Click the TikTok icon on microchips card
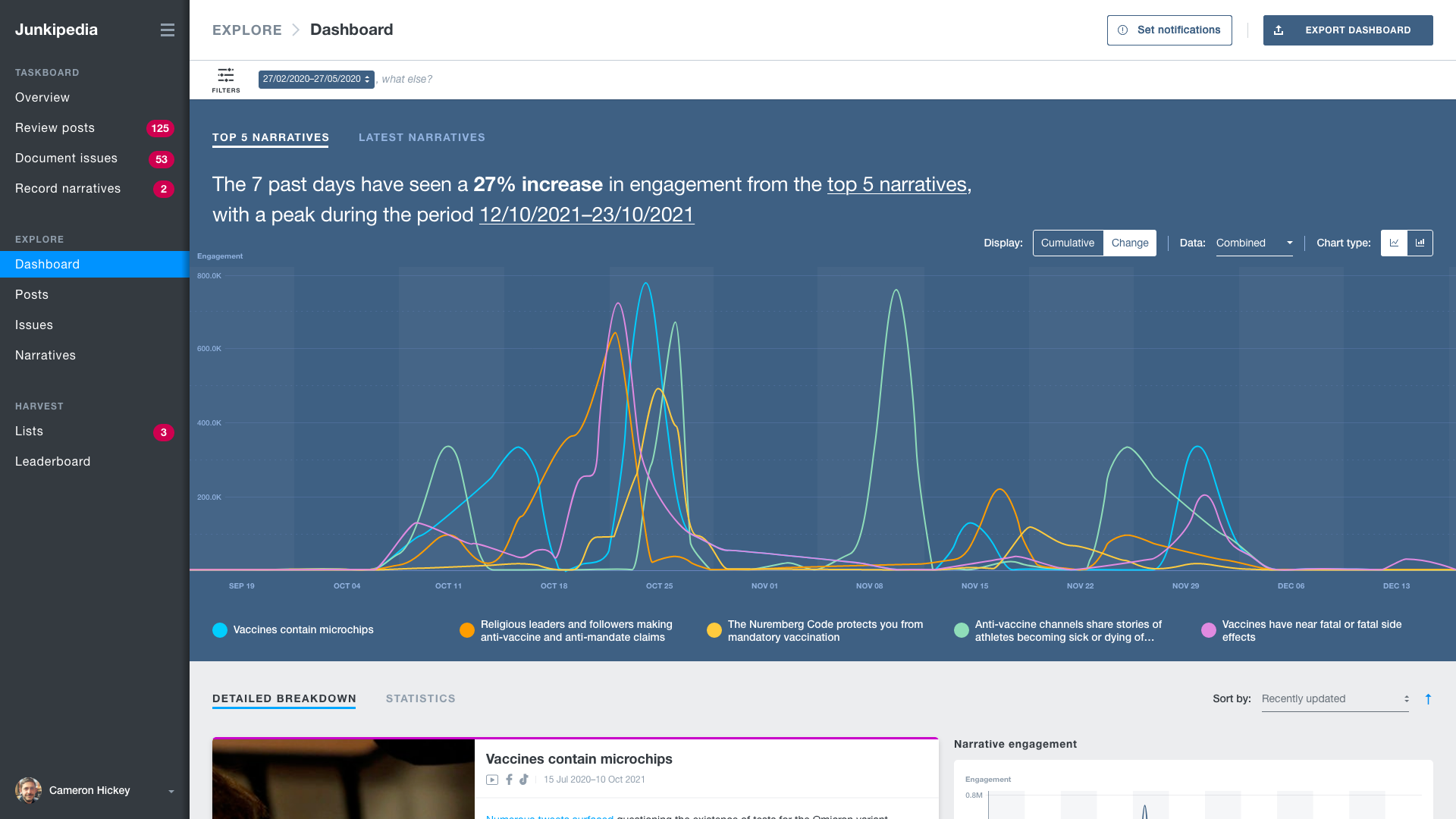Screen dimensions: 1456x819 (x=524, y=780)
